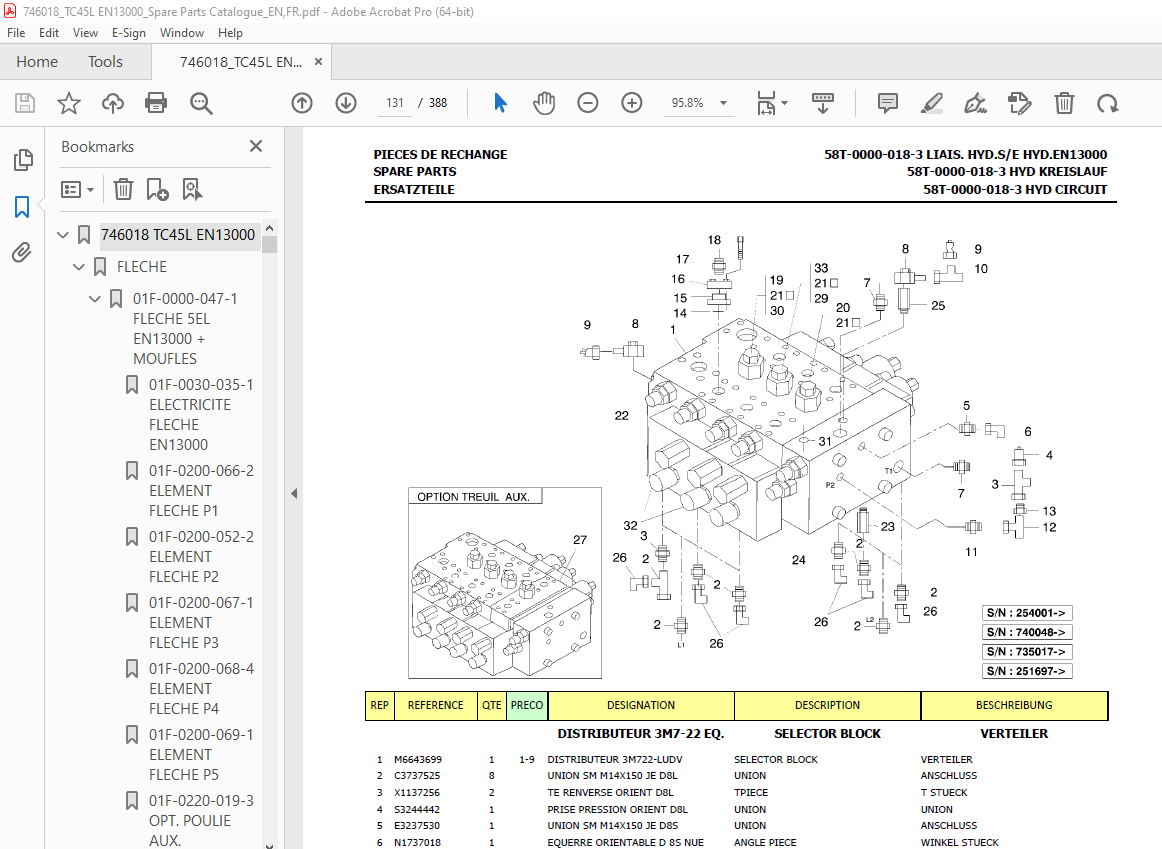Add a comment with speech bubble icon
Screen dimensions: 1162x849
887,103
